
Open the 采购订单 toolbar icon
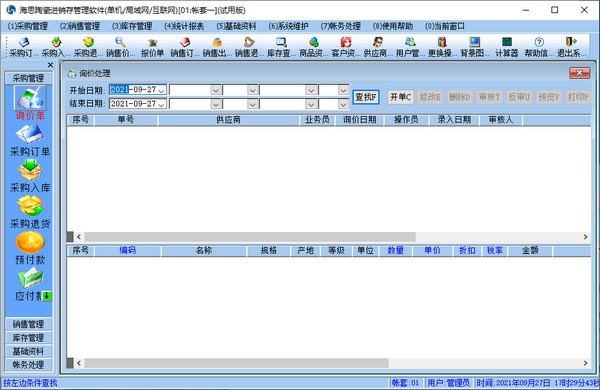coord(24,47)
